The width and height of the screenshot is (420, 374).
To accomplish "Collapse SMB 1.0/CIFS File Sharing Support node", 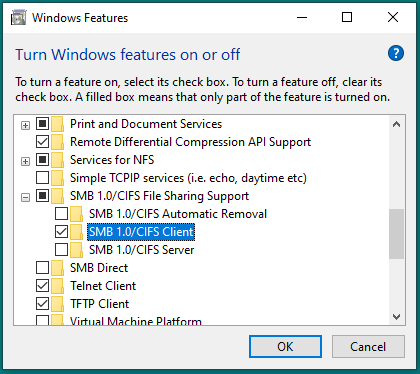I will coord(25,198).
